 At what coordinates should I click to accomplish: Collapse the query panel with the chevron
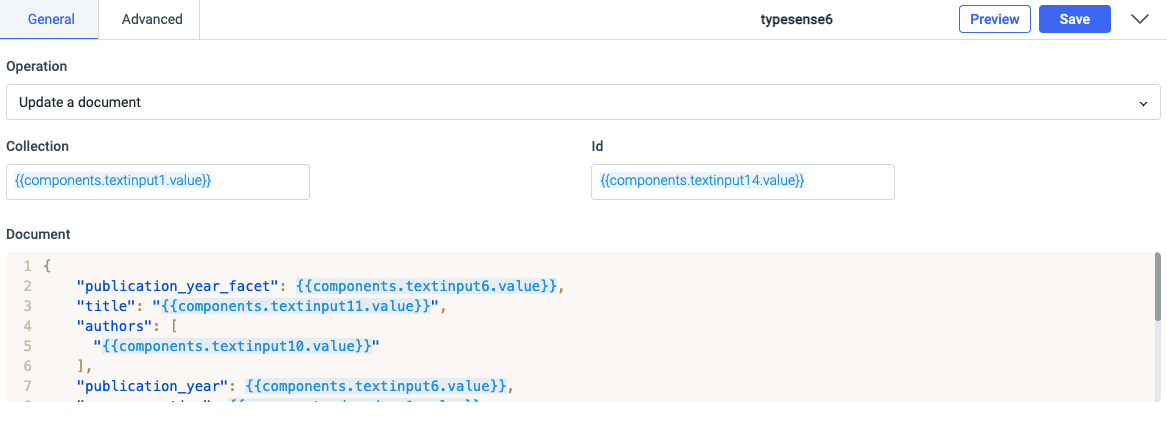tap(1140, 19)
